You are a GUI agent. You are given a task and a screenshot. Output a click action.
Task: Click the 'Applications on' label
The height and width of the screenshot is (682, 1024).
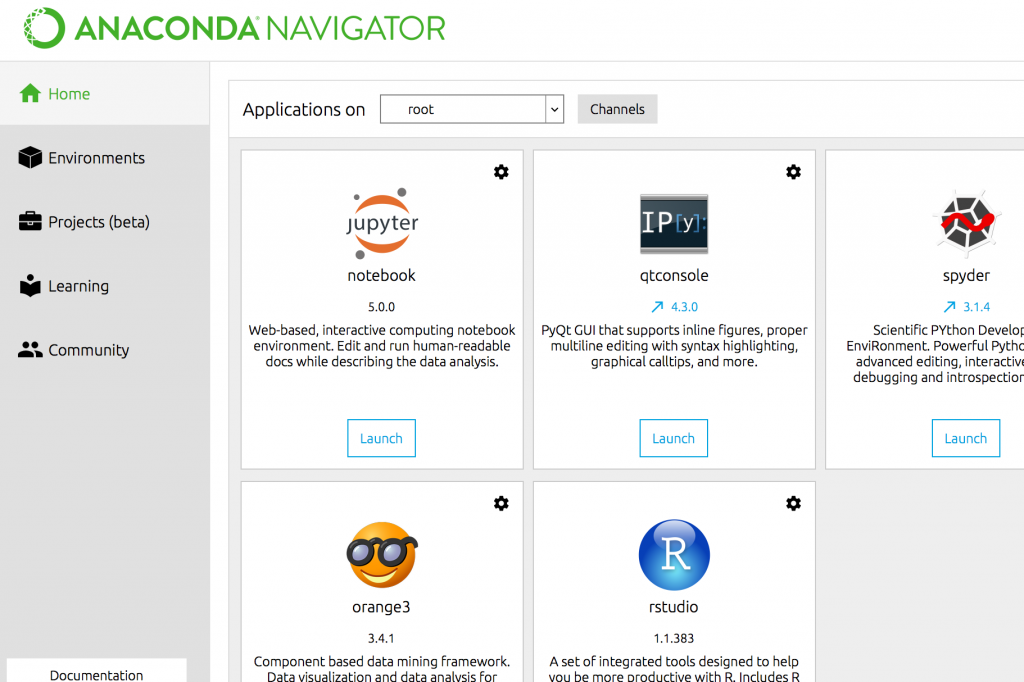(x=304, y=109)
